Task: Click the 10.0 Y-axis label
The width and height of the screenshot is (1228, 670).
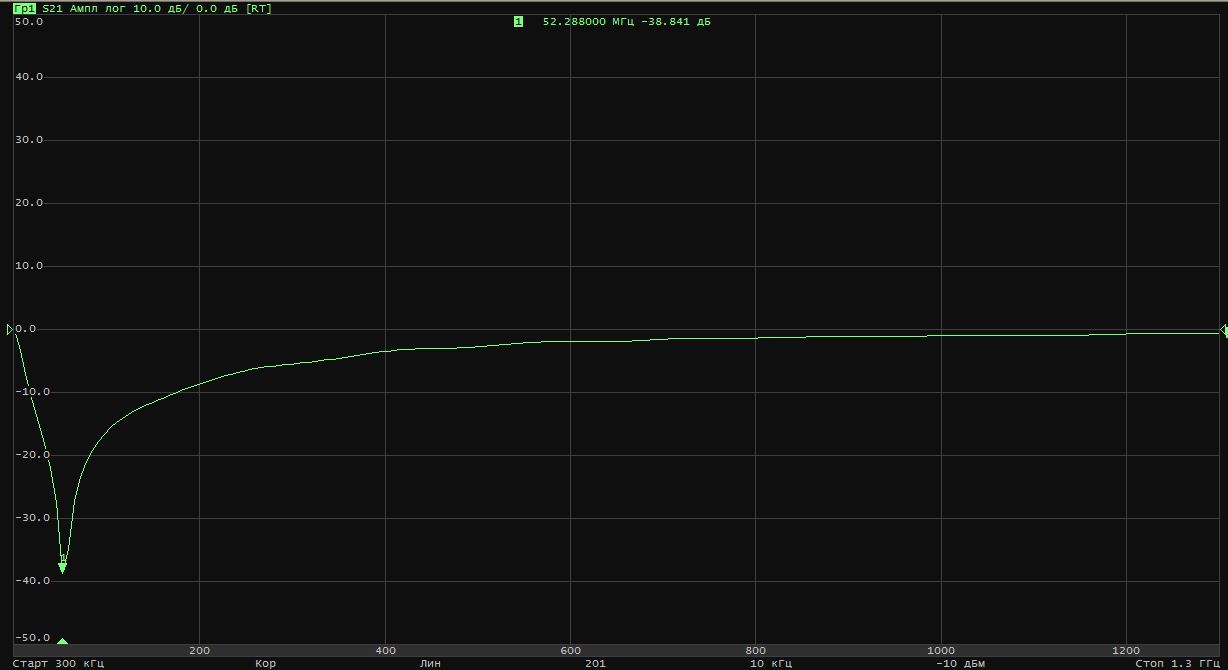Action: click(28, 266)
